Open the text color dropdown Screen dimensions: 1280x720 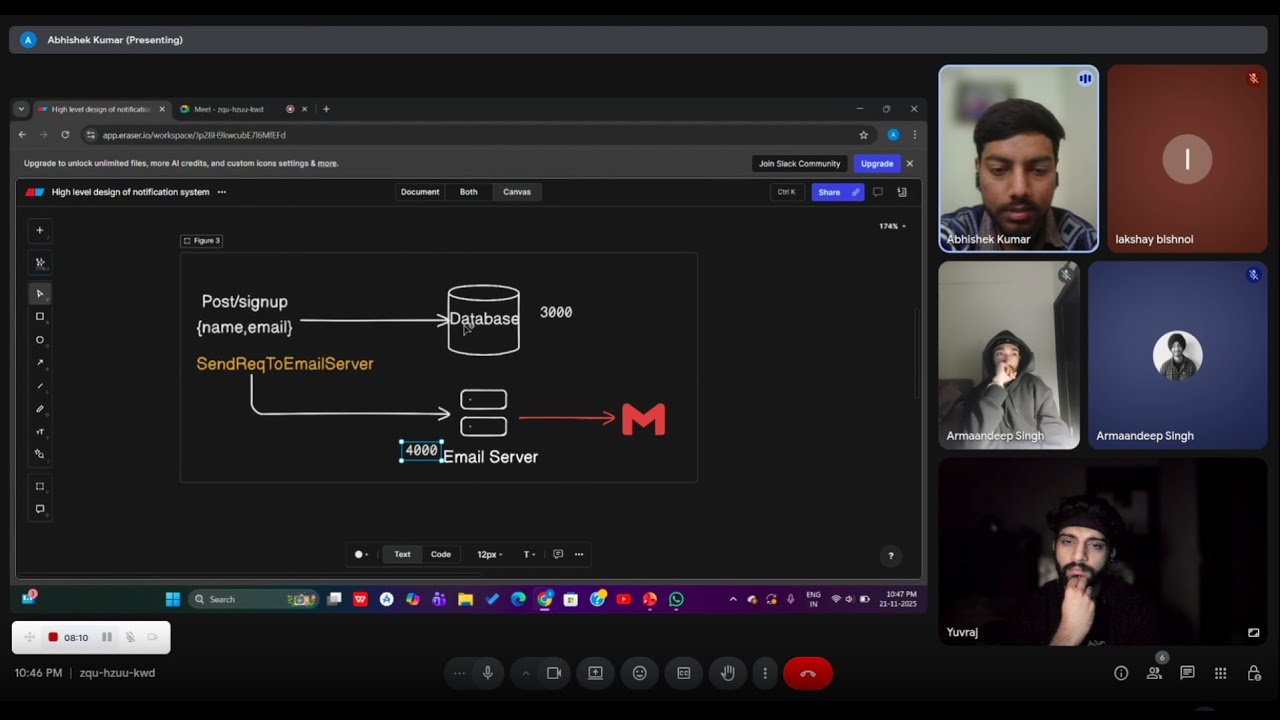(361, 554)
